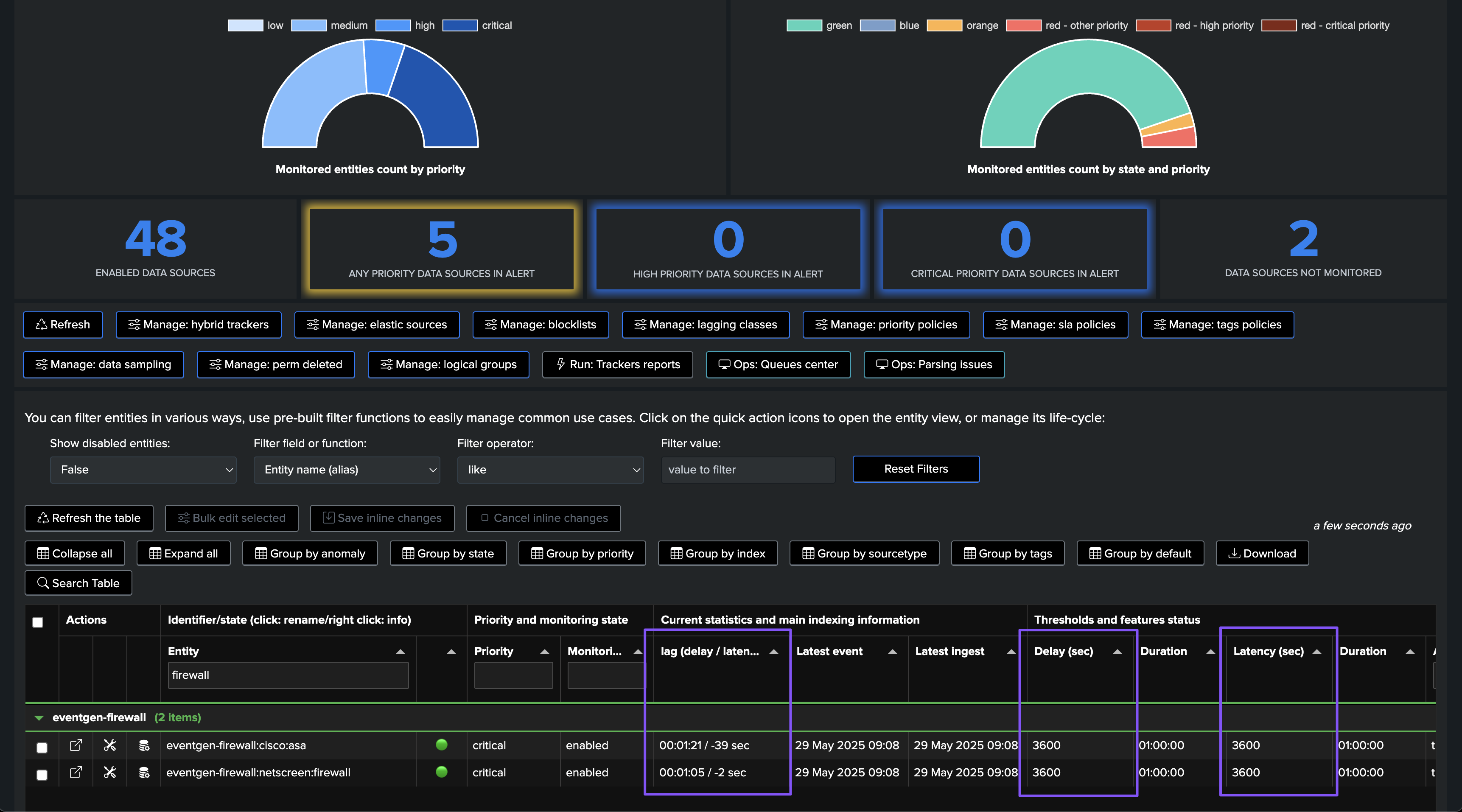Click tools wrench icon in cisco:asa row

click(109, 745)
